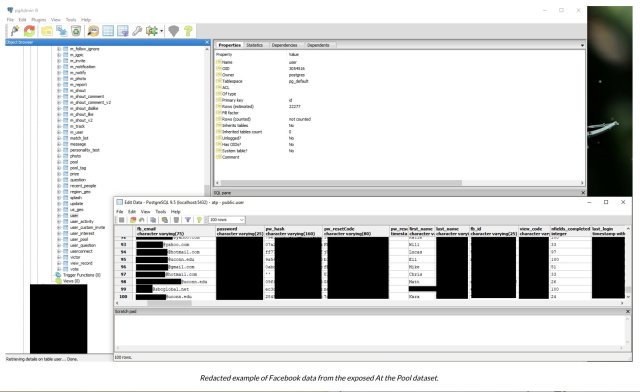The height and width of the screenshot is (392, 640).
Task: Click Copy icon in Edit Data toolbar
Action: tap(153, 220)
